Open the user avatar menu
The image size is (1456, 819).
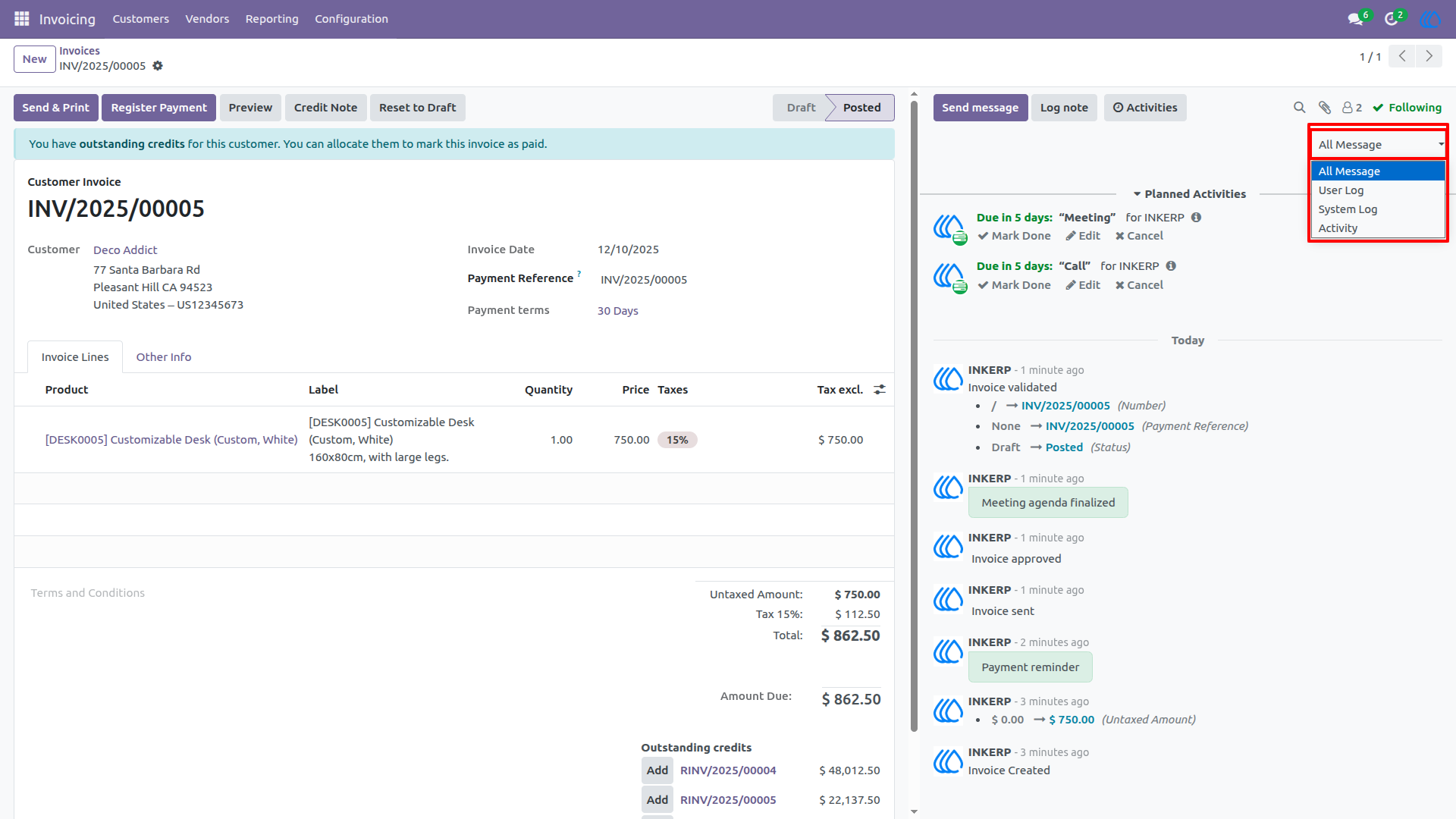click(x=1430, y=19)
